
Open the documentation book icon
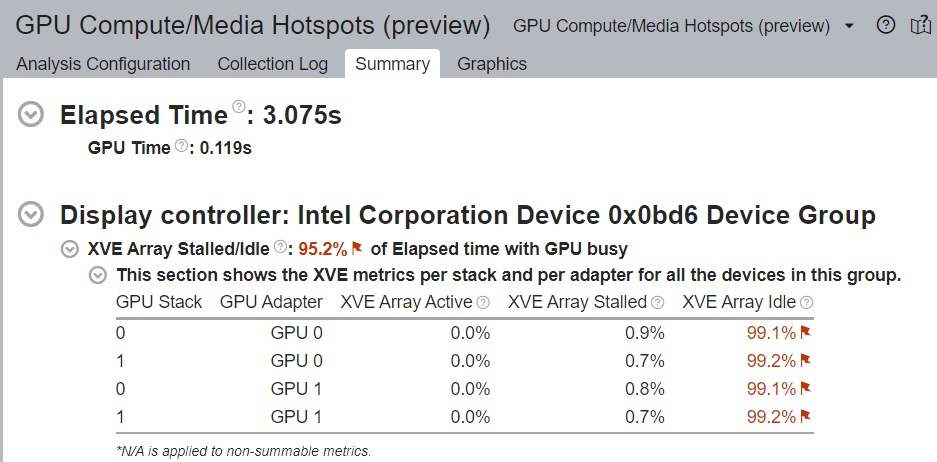tap(920, 25)
